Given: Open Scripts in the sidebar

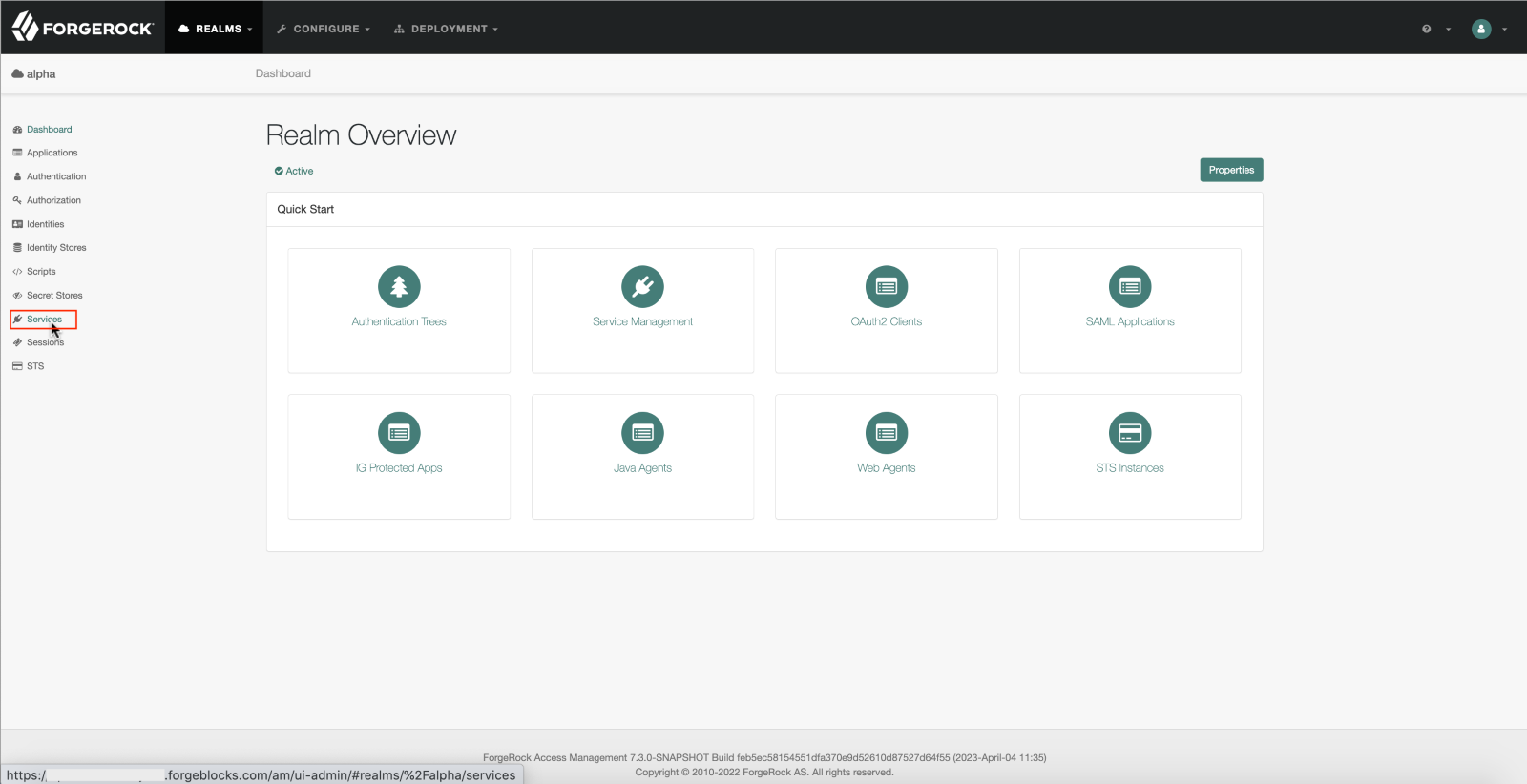Looking at the screenshot, I should (41, 272).
